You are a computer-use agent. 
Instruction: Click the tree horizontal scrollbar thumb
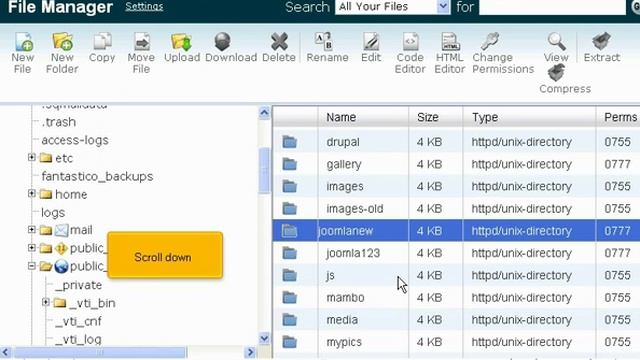click(x=100, y=352)
